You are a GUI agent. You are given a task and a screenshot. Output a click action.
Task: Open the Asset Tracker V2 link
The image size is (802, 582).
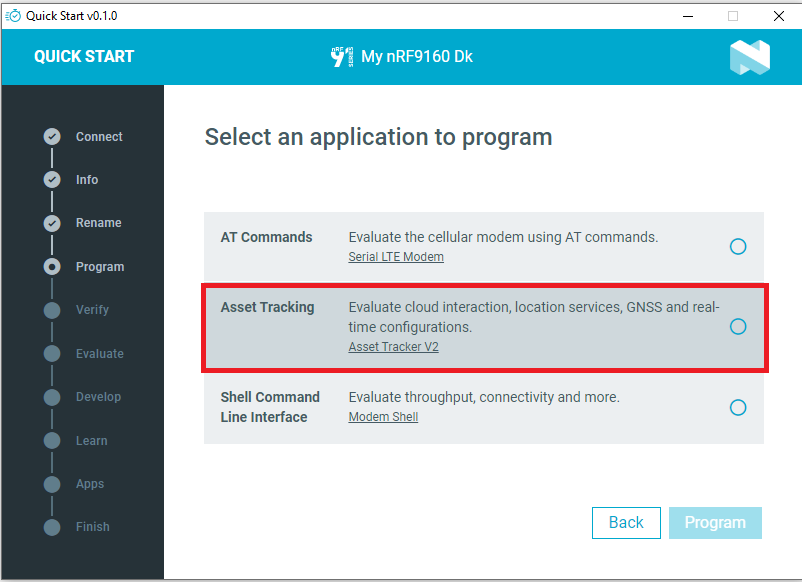click(x=393, y=347)
